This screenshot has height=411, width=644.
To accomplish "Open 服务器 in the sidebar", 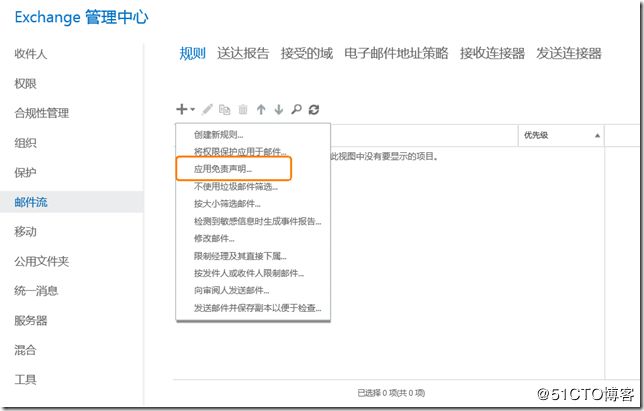I will 31,321.
